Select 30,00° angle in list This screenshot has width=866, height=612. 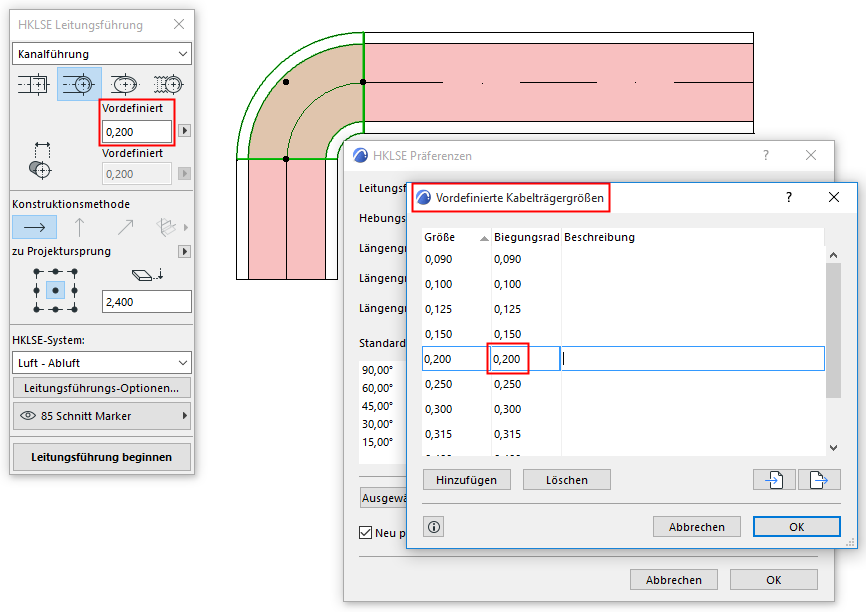pyautogui.click(x=378, y=424)
